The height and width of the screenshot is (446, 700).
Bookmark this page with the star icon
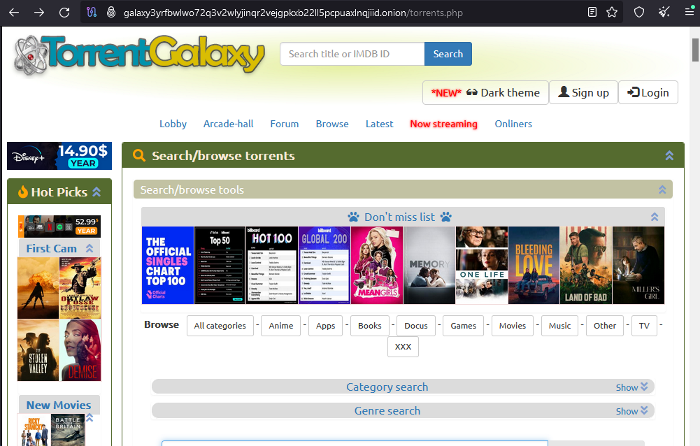click(612, 13)
